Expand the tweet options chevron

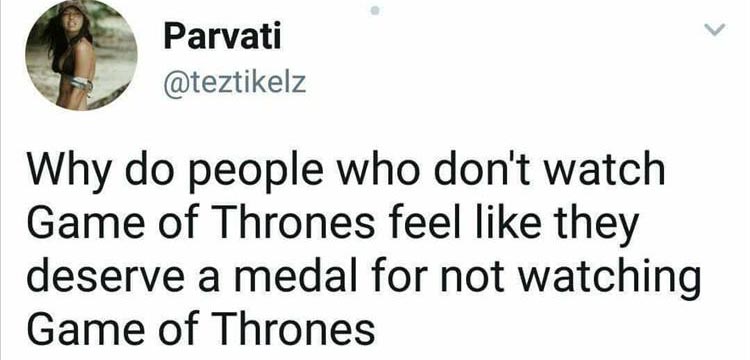coord(716,30)
